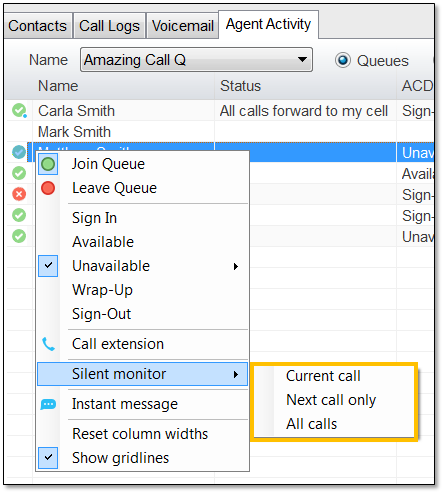Click Carla Smith's green presence icon
This screenshot has width=444, height=494.
point(19,110)
